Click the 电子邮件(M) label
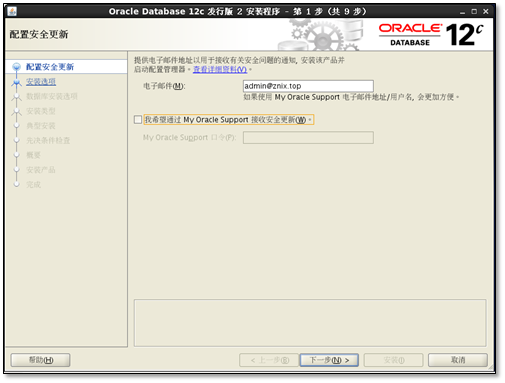The image size is (505, 383). 164,86
